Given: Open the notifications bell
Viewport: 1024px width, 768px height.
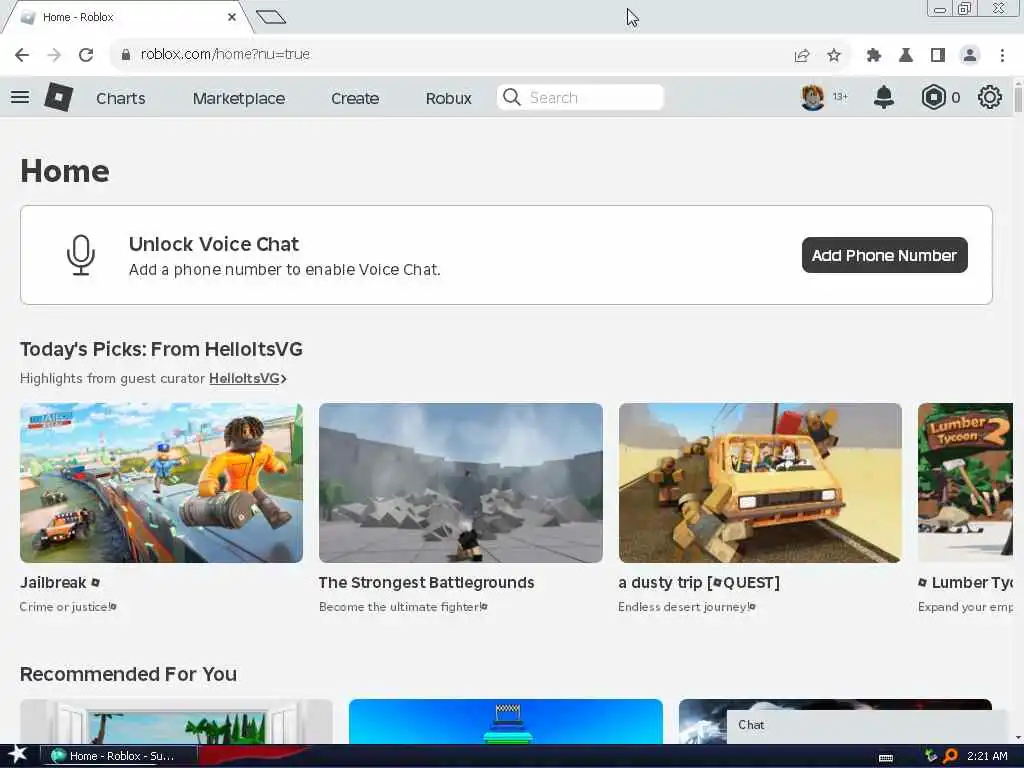Looking at the screenshot, I should point(884,97).
